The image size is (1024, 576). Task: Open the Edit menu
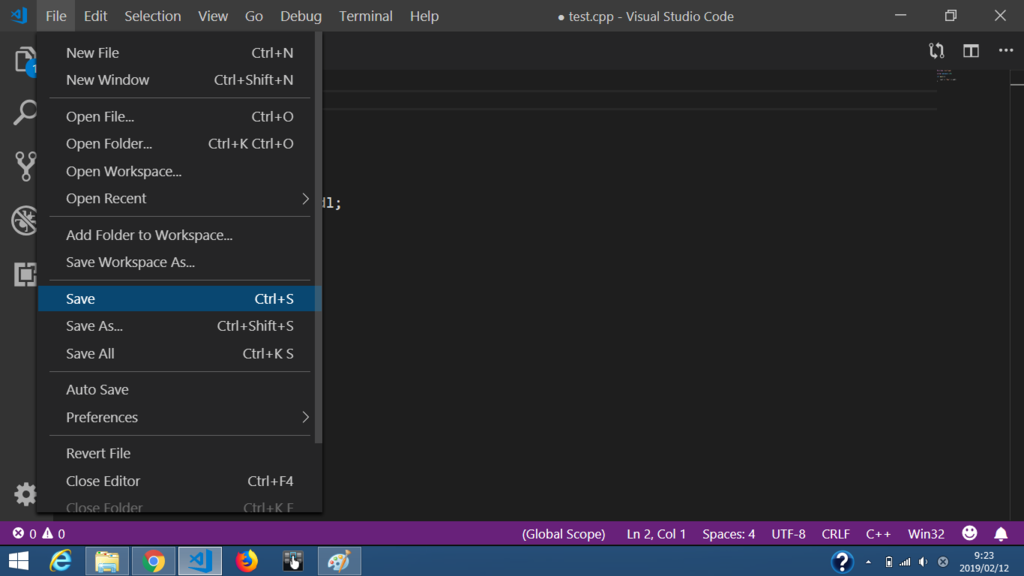click(x=95, y=16)
